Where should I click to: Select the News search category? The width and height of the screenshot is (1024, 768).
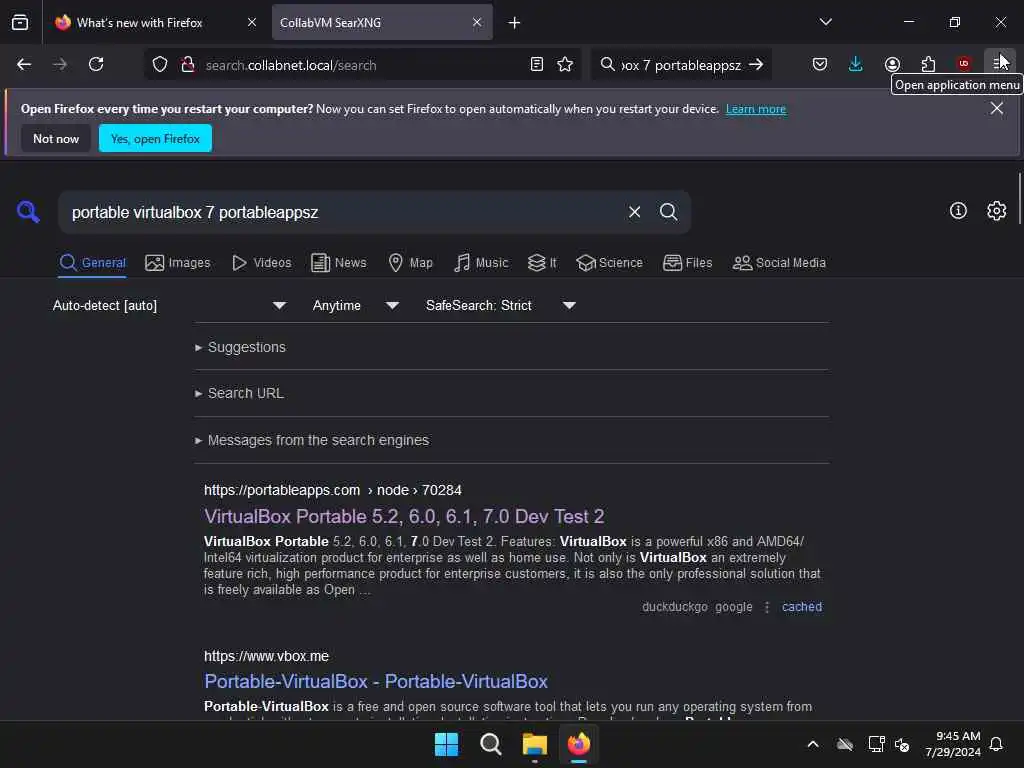pyautogui.click(x=338, y=263)
